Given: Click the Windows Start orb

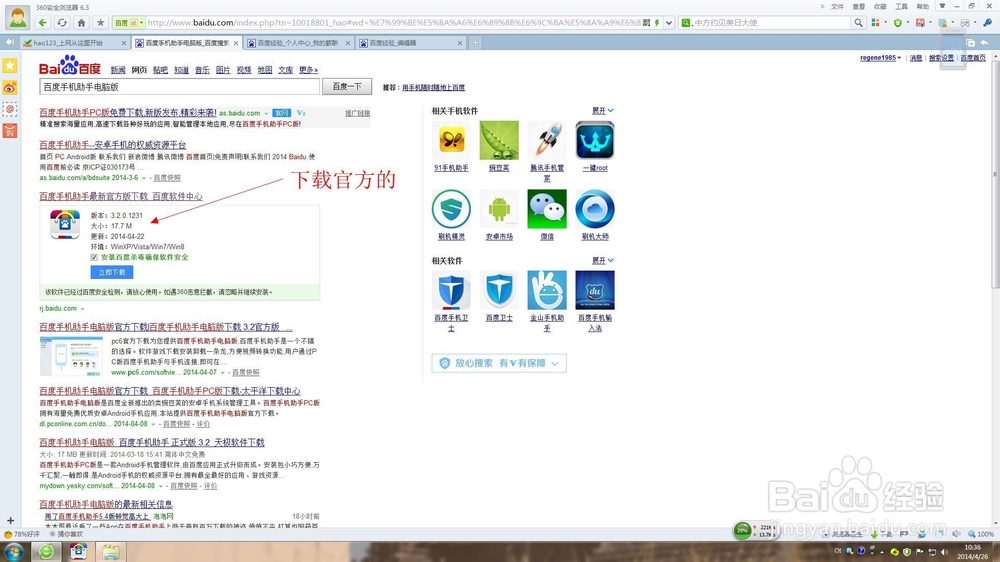Looking at the screenshot, I should pos(14,551).
